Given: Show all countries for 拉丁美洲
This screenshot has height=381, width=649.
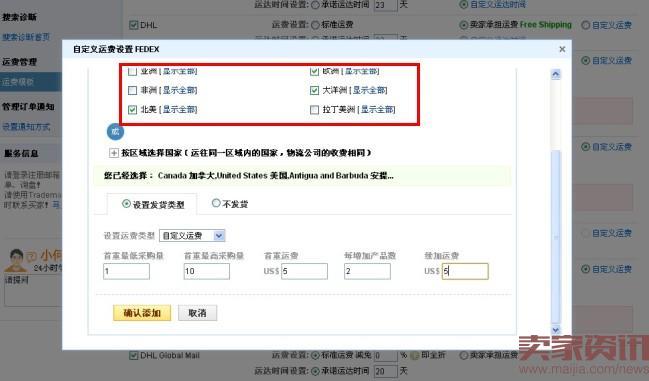Looking at the screenshot, I should (x=377, y=110).
